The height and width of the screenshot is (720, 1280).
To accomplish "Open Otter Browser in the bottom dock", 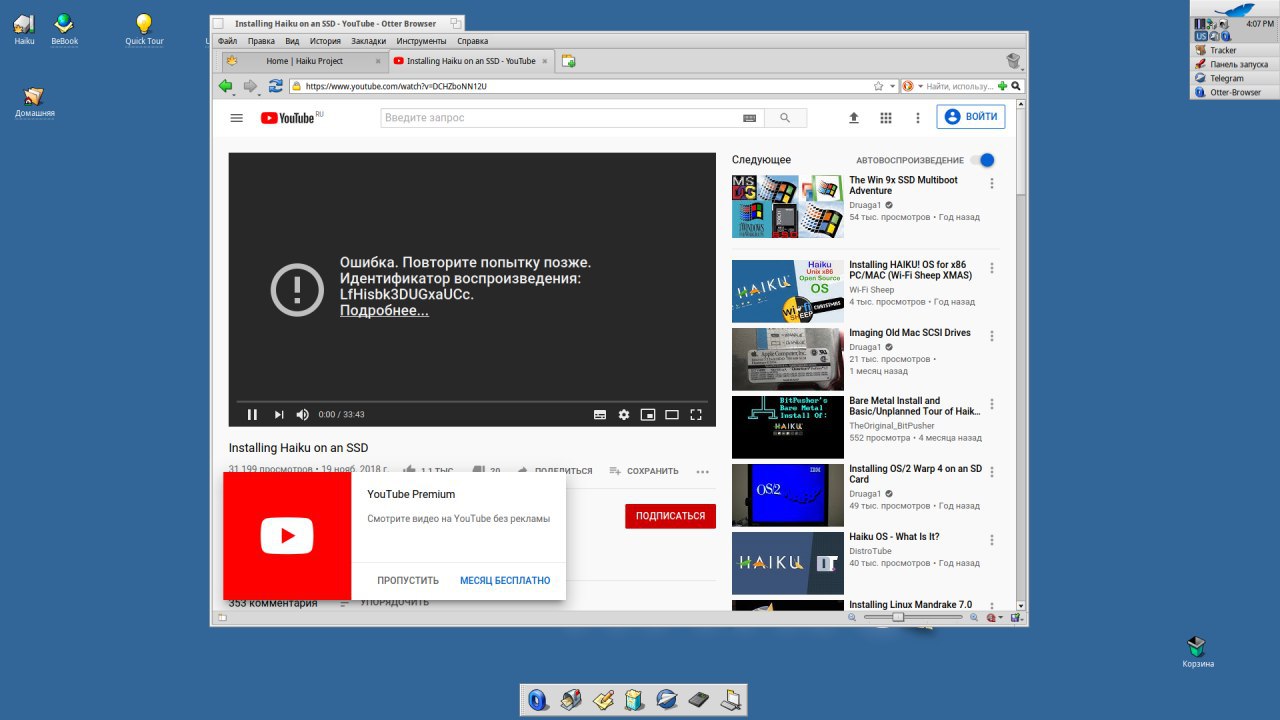I will 538,700.
